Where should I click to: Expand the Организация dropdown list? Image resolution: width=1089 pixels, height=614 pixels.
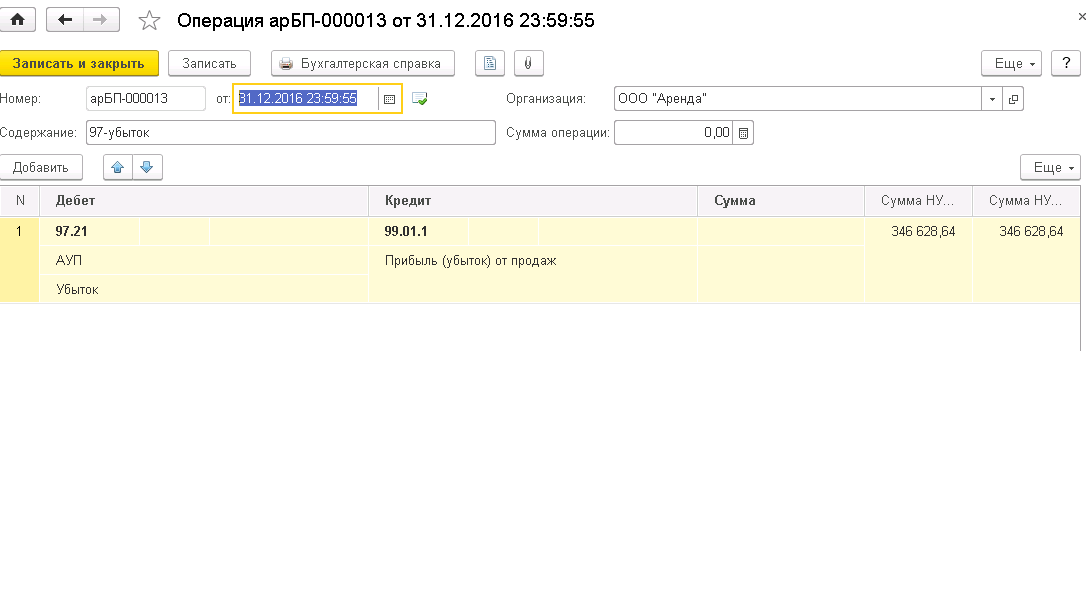click(x=992, y=99)
